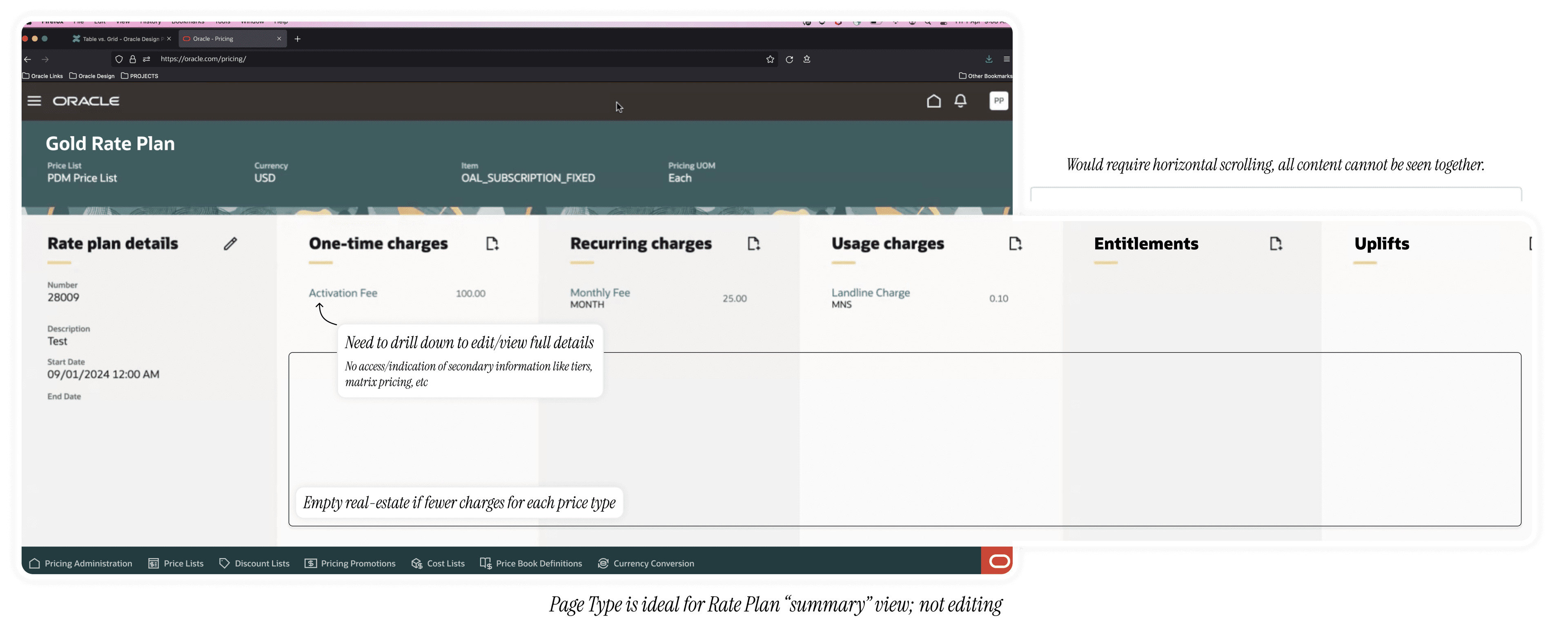Open the Oracle Links bookmarks folder
Viewport: 1568px width, 634px height.
(42, 76)
